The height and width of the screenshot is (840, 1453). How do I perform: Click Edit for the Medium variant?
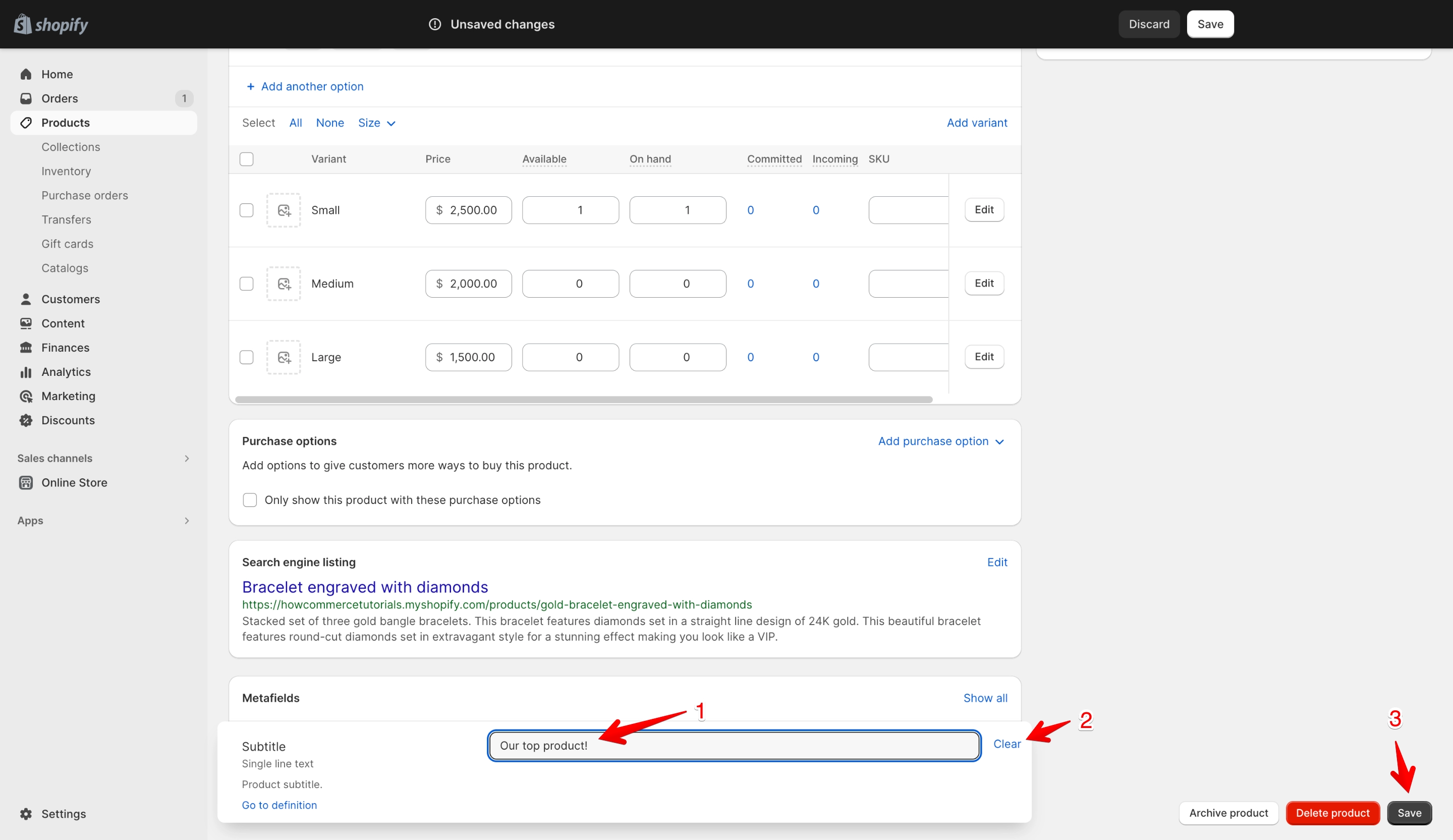[984, 284]
